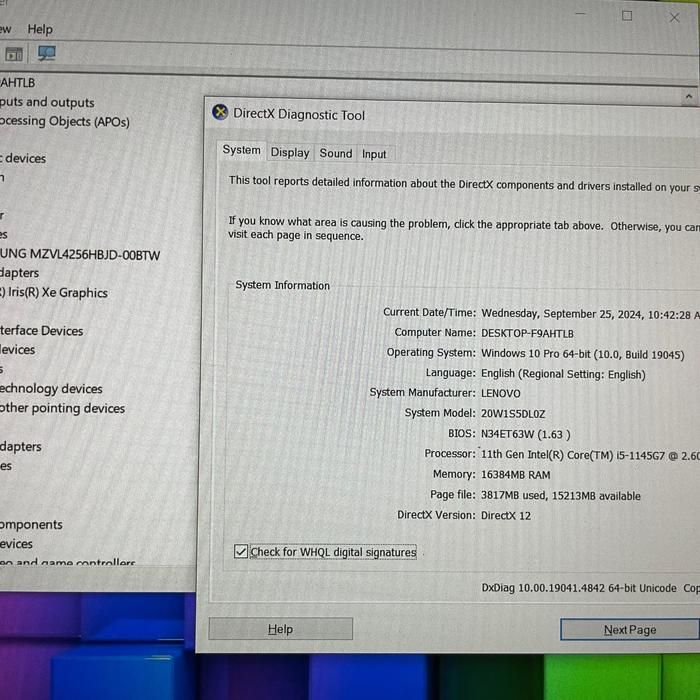Toggle Check for WHQL digital signatures checkbox
This screenshot has height=700, width=700.
click(241, 552)
